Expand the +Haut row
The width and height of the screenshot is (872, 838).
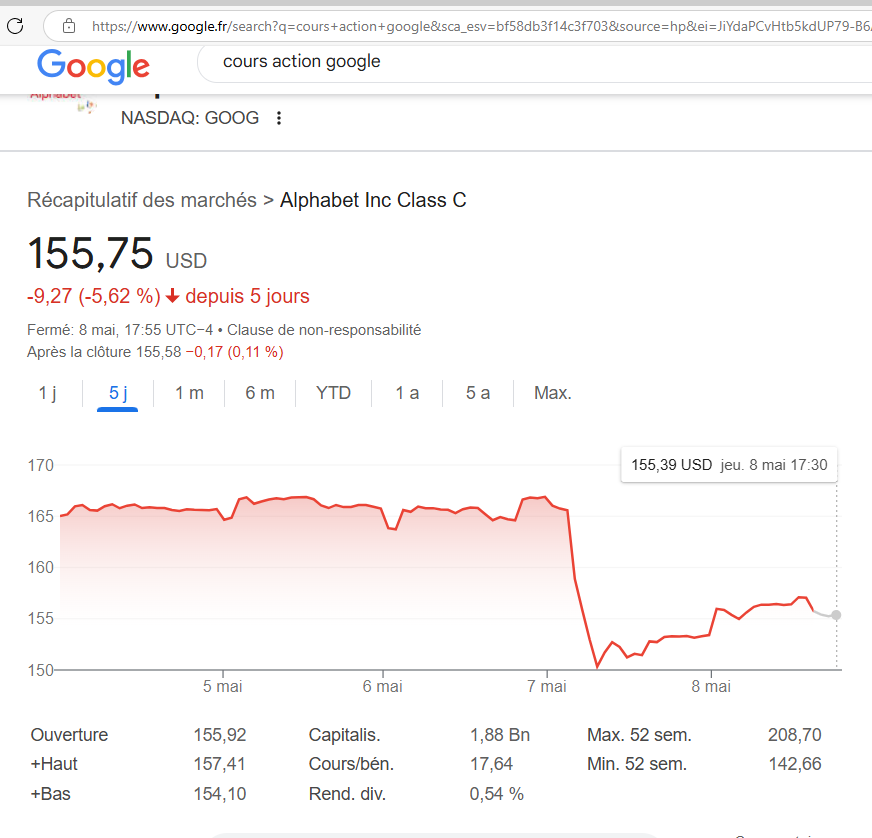click(54, 764)
